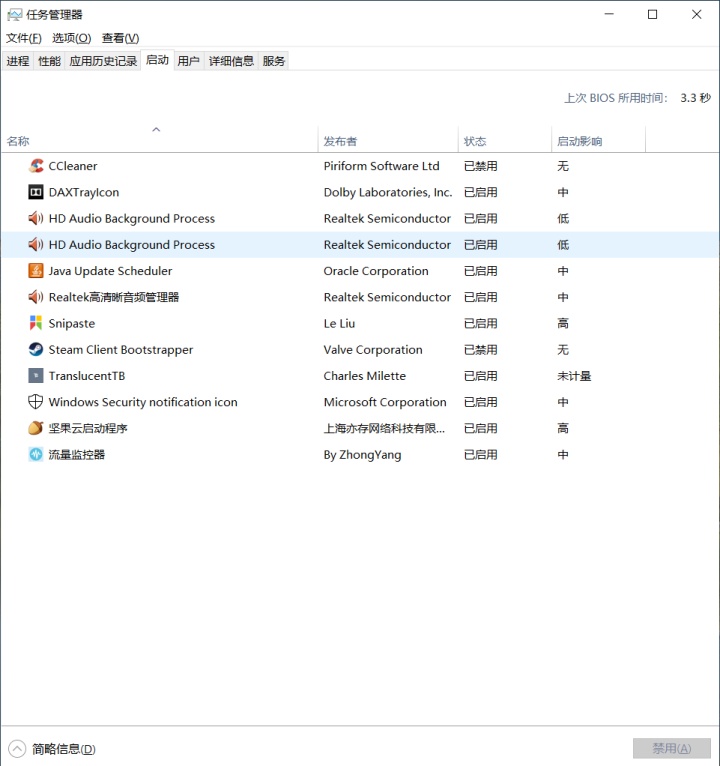
Task: Click the Task Manager title bar icon
Action: coord(15,15)
